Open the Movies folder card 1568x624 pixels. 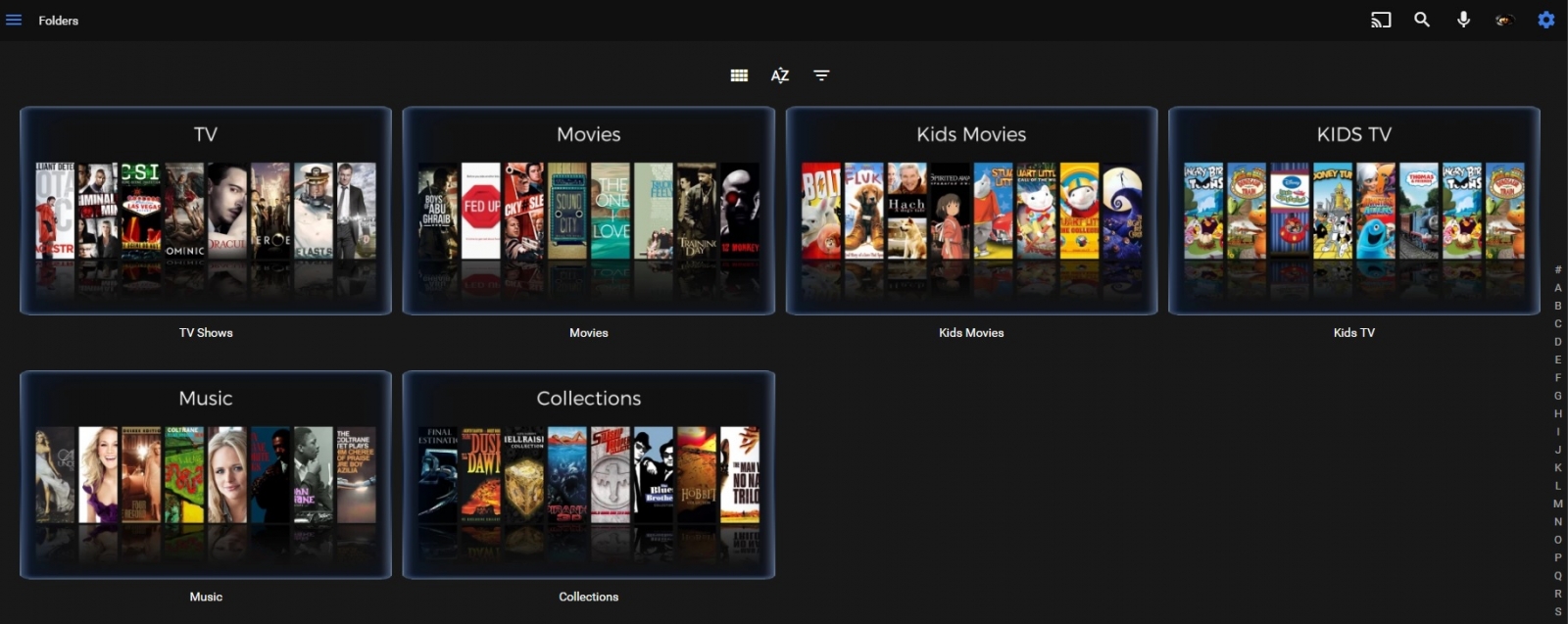(x=589, y=211)
